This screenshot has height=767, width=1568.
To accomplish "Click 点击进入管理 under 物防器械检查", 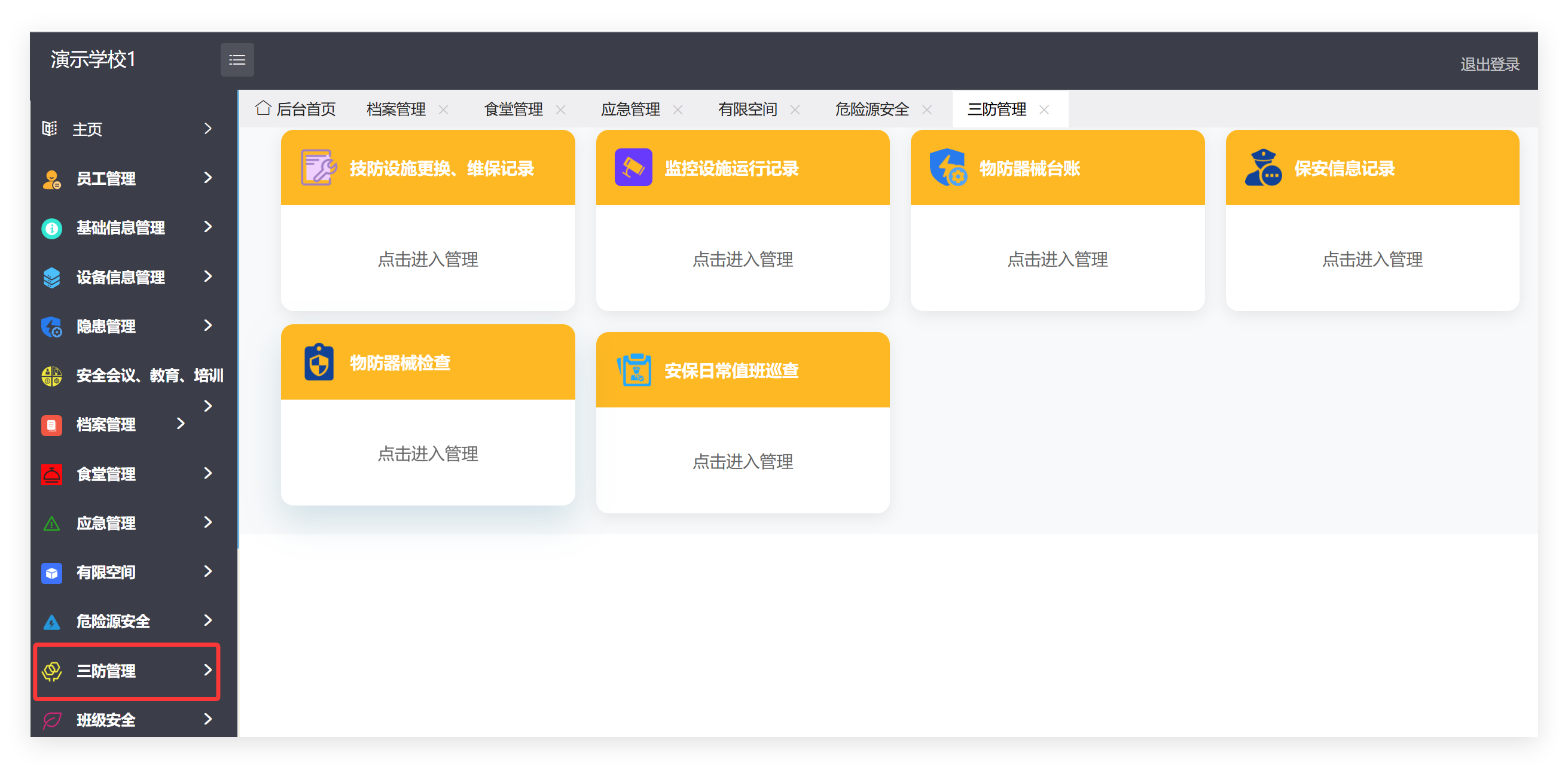I will [x=428, y=453].
